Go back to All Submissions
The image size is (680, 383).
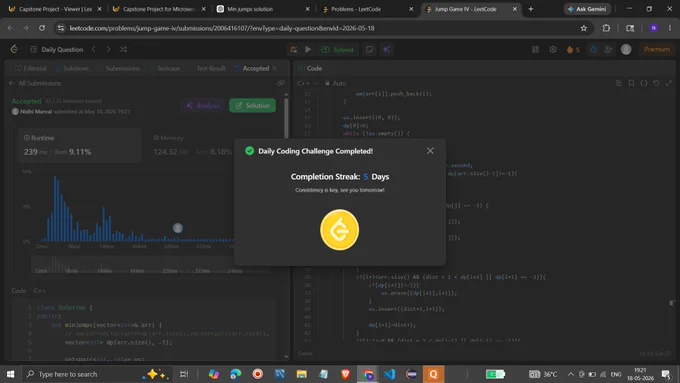click(36, 83)
